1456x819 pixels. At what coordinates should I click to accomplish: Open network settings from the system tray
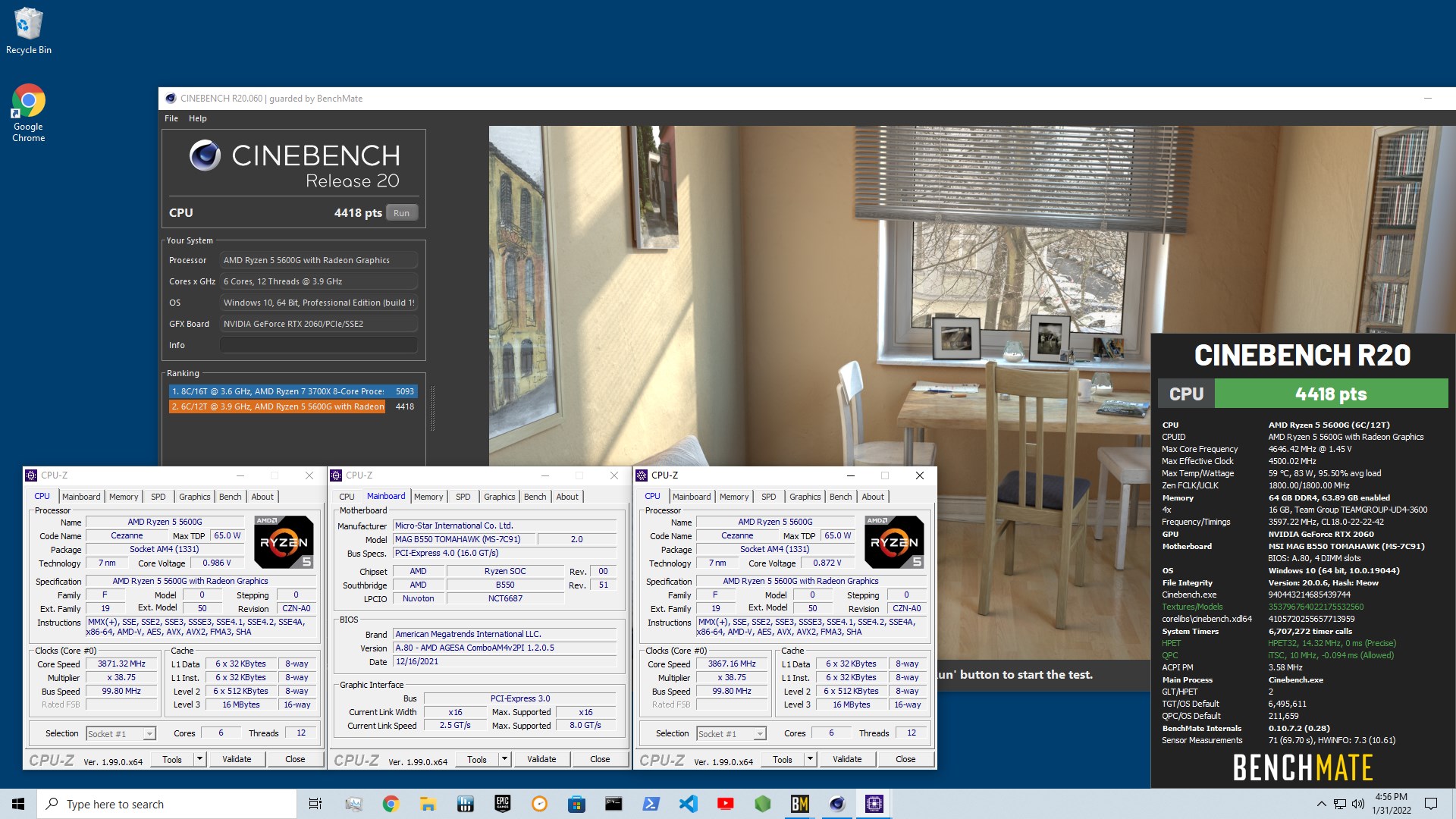(x=1340, y=804)
